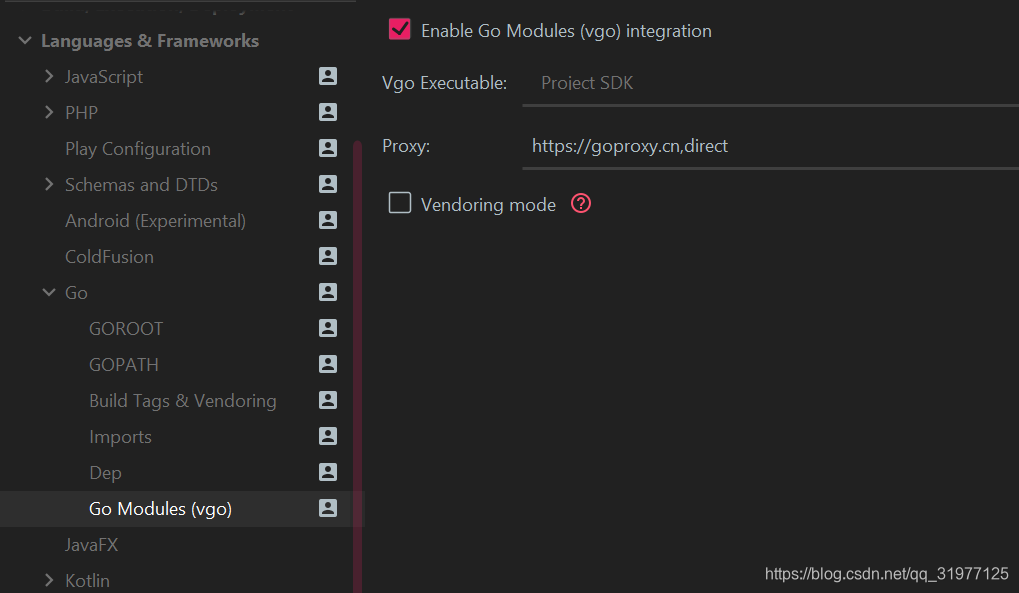Uncheck Enable Go Modules (vgo) integration
1019x593 pixels.
tap(399, 29)
